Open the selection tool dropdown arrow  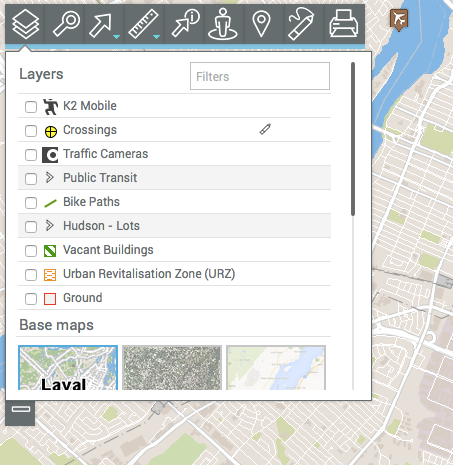click(x=116, y=37)
